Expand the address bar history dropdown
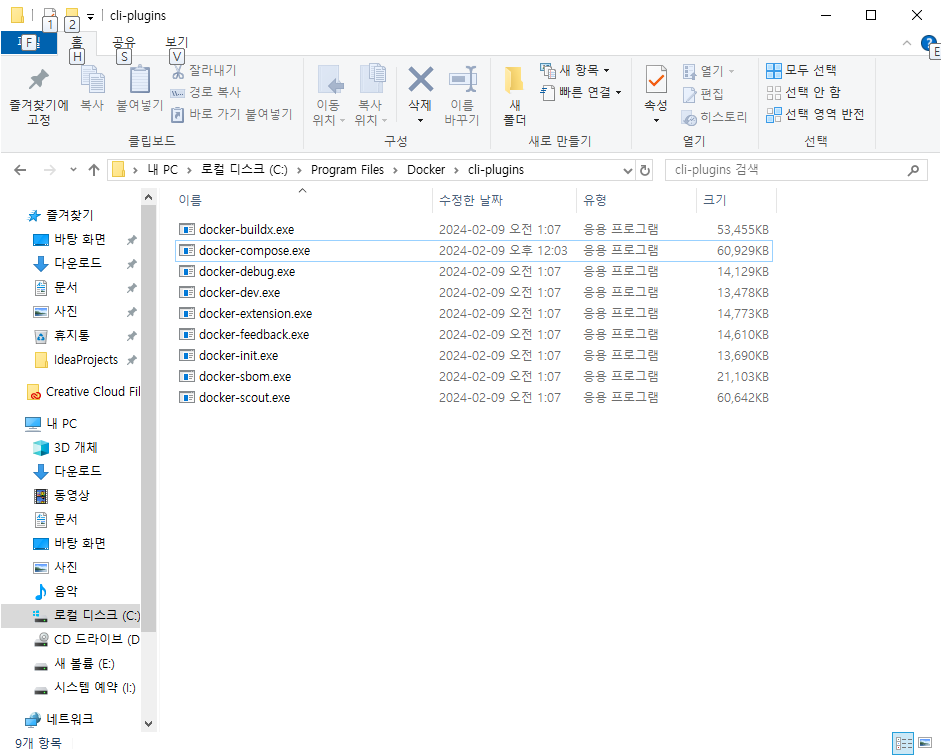 coord(628,170)
